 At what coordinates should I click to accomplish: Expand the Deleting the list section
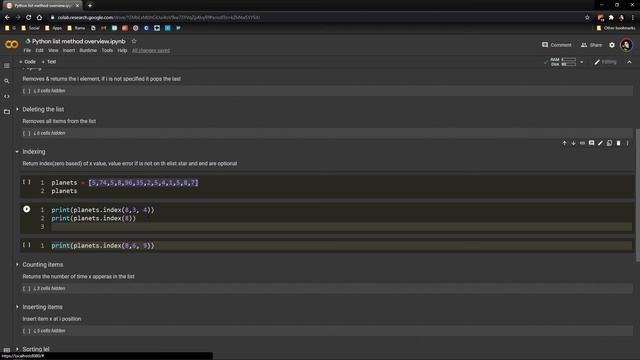(17, 109)
